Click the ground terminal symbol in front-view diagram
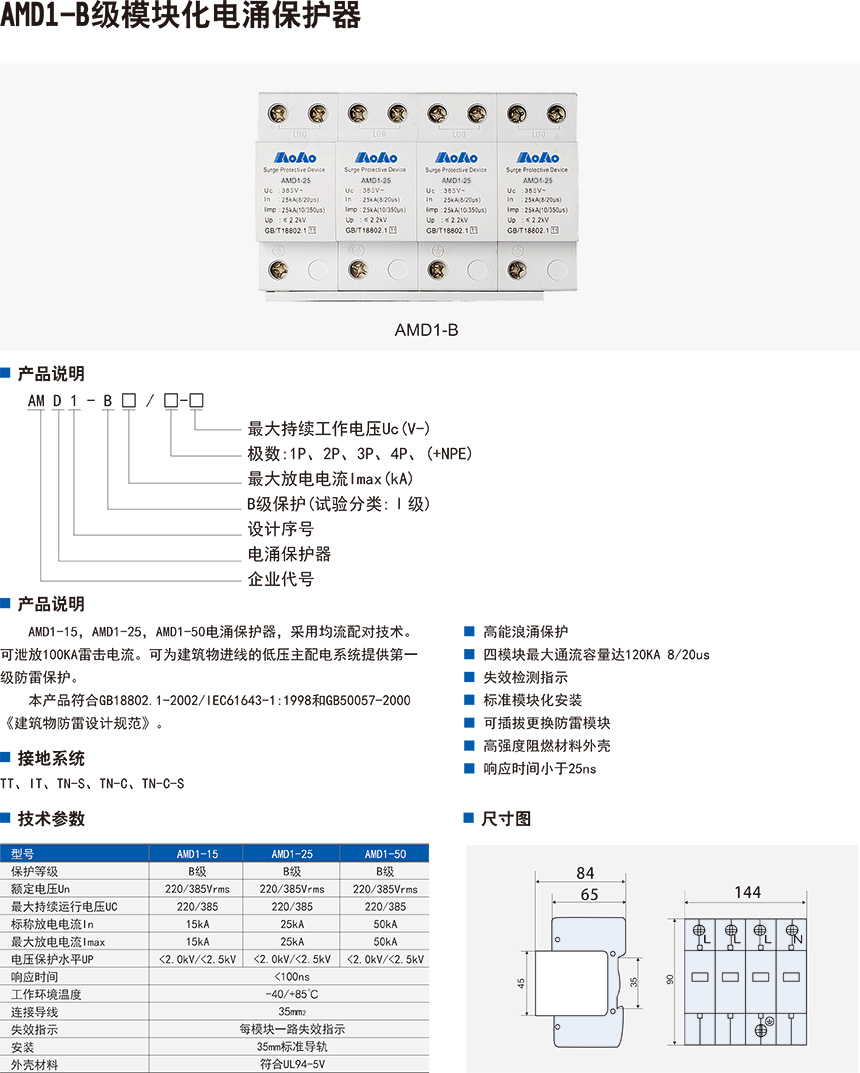 pos(762,1026)
